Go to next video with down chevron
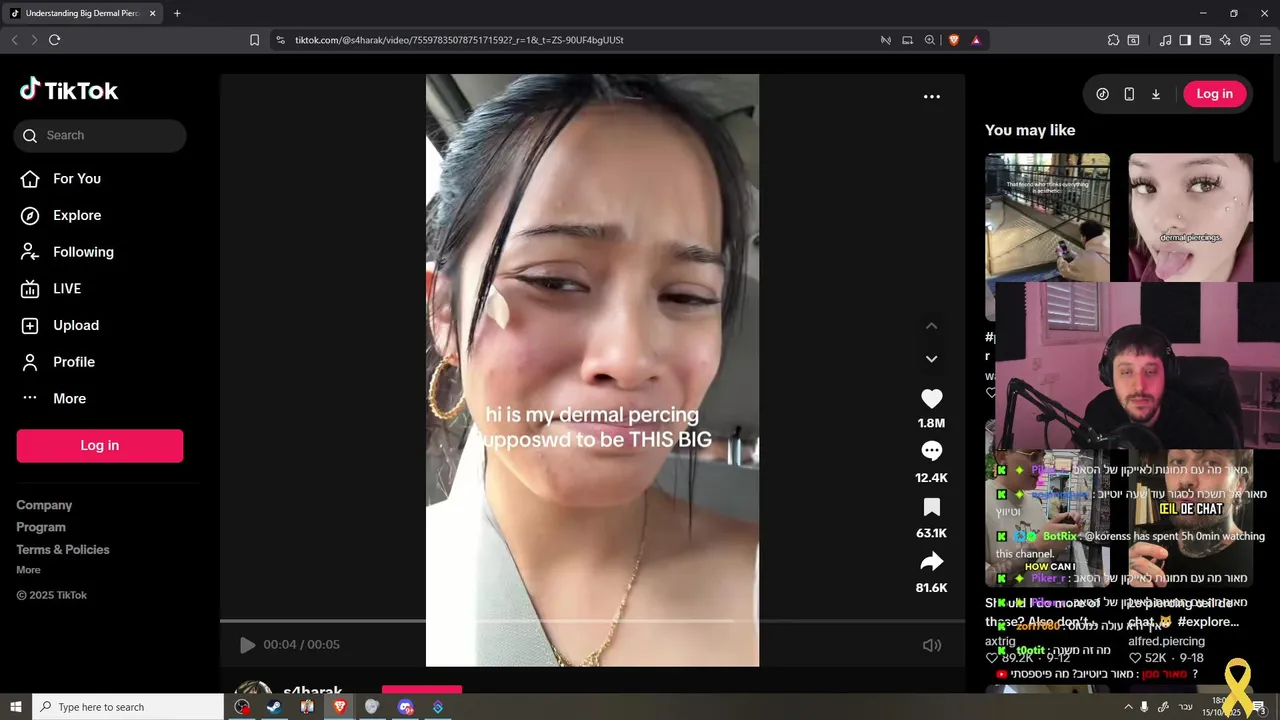The height and width of the screenshot is (720, 1280). pos(931,359)
